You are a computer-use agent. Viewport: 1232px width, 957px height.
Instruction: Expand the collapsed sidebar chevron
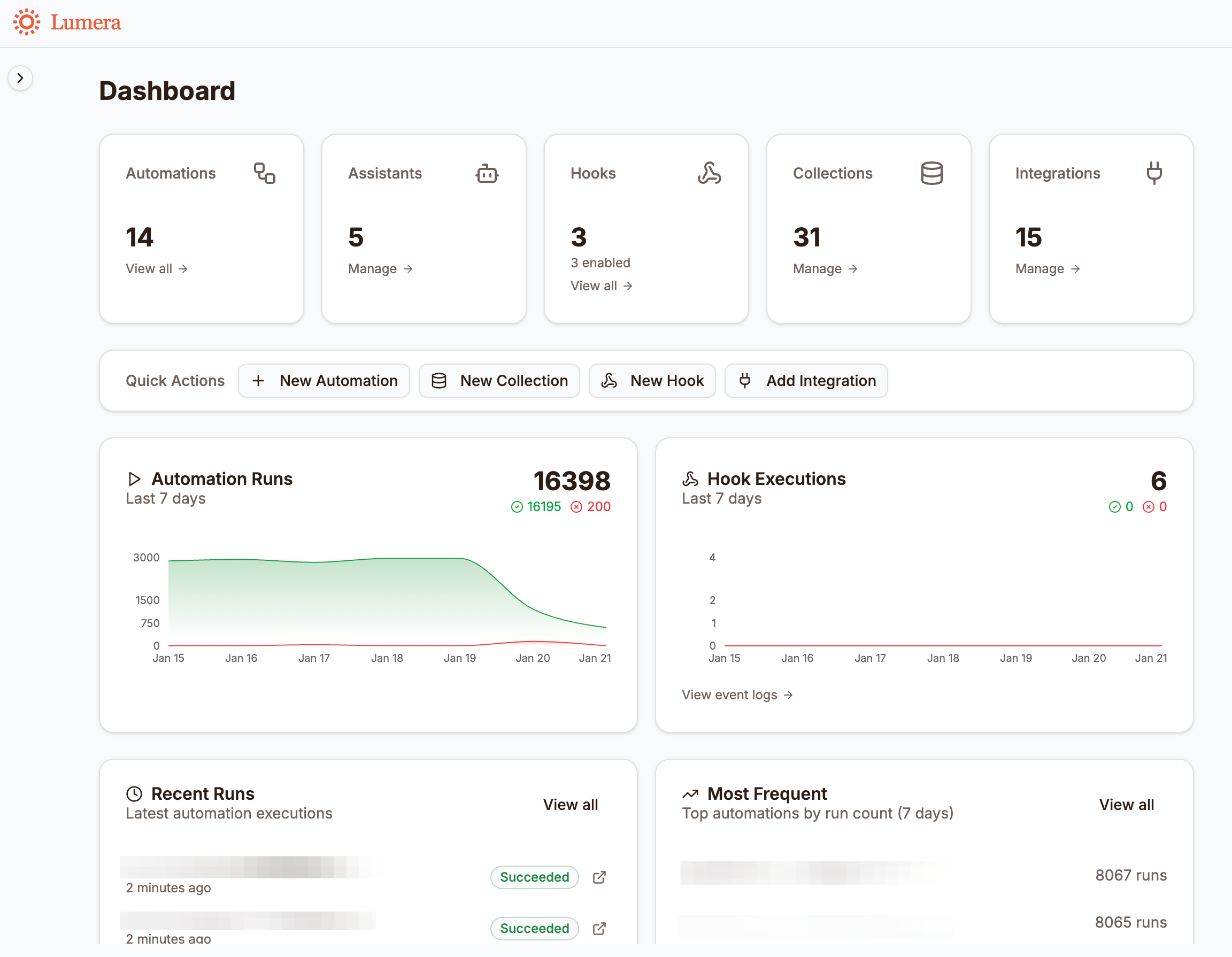click(20, 78)
